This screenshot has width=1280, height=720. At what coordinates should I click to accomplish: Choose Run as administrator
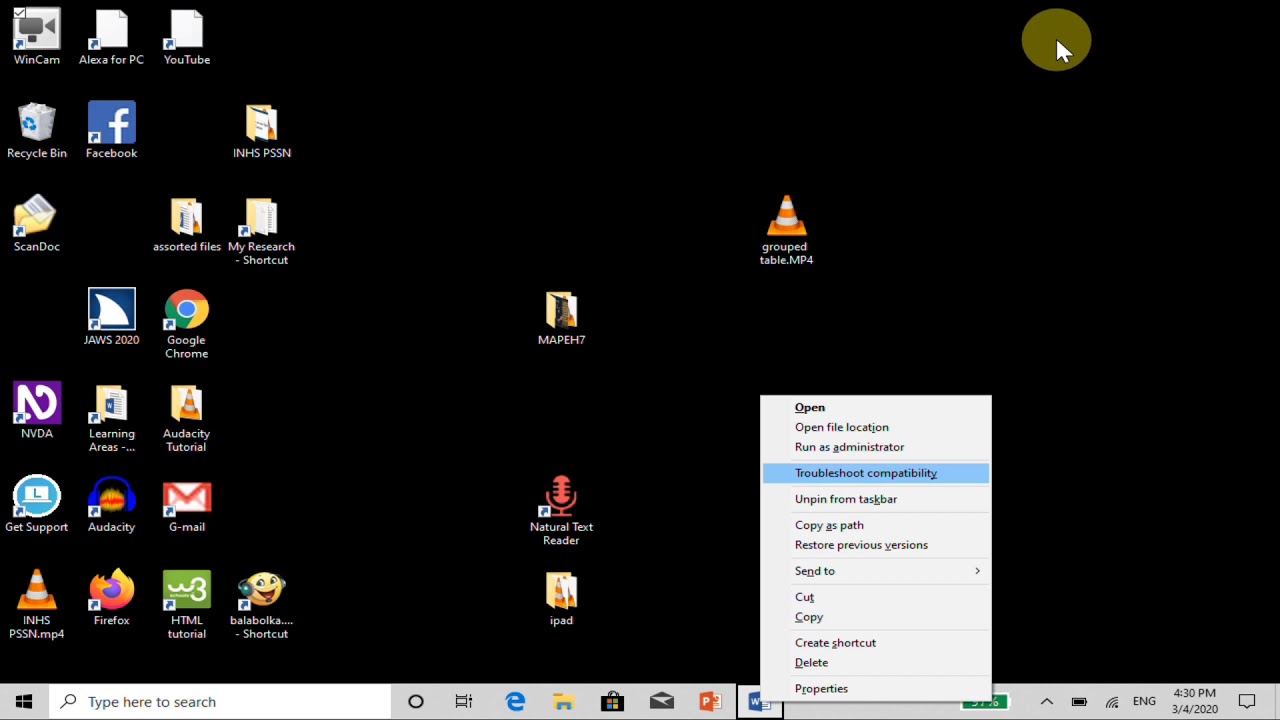875,447
